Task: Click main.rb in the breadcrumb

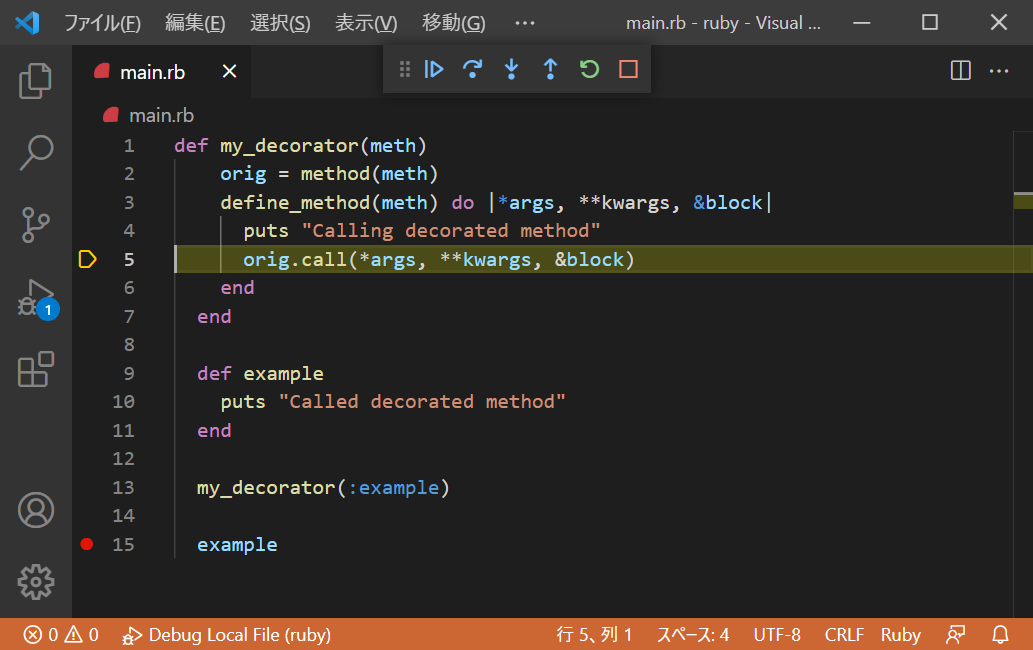Action: point(161,115)
